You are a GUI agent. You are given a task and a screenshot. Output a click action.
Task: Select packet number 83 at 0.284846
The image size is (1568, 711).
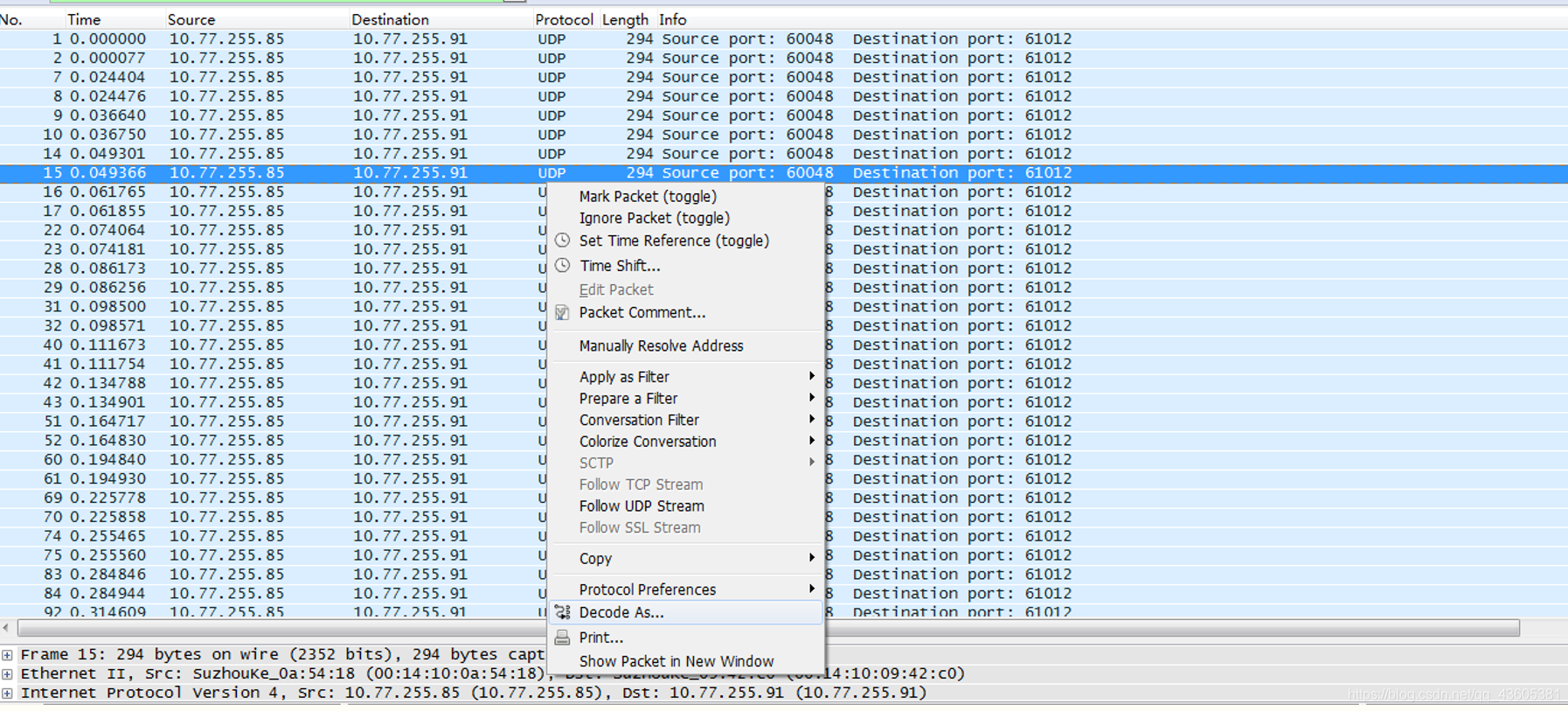coord(271,575)
